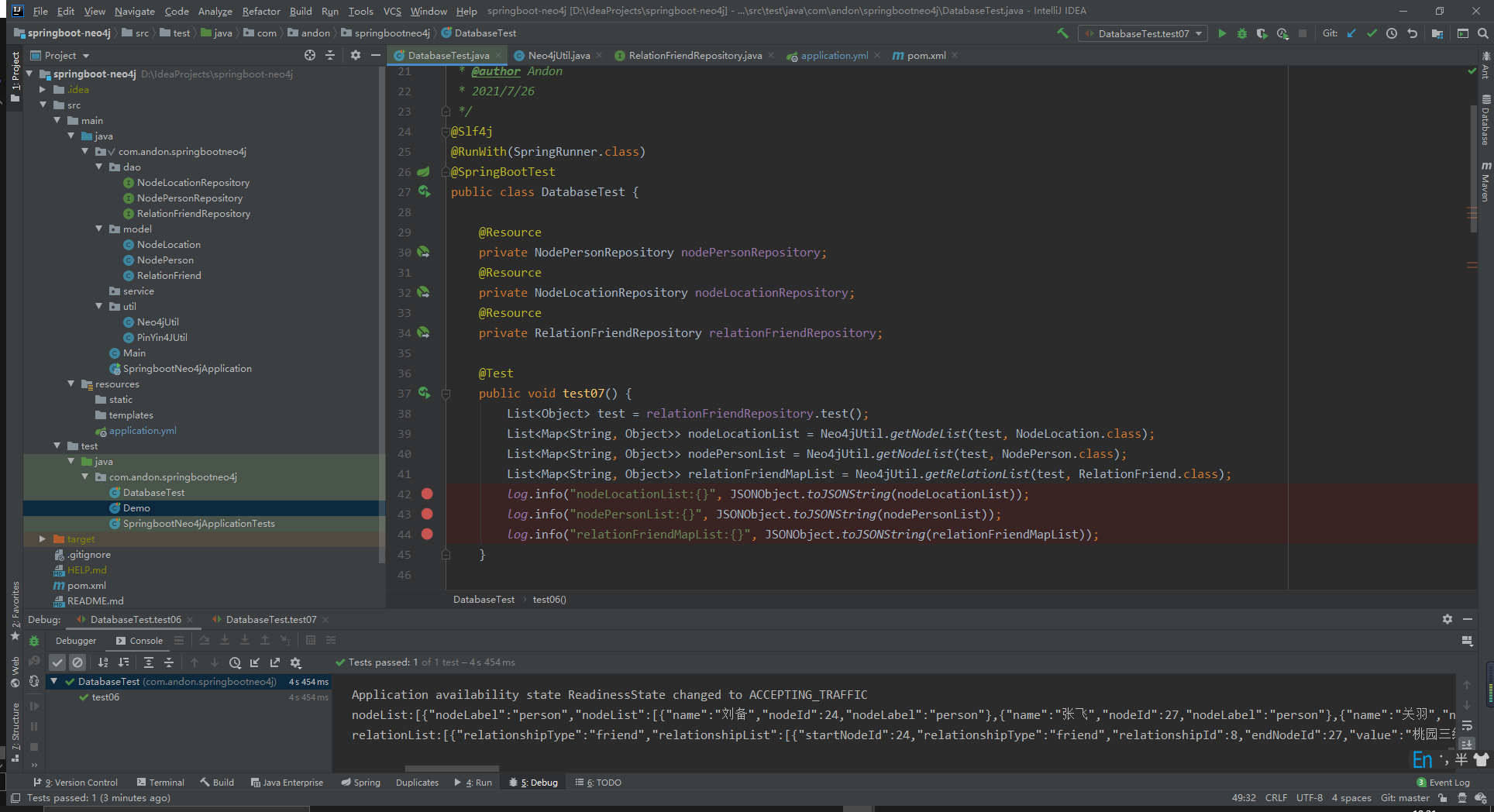The image size is (1494, 812).
Task: Open Project panel gear settings
Action: (356, 55)
